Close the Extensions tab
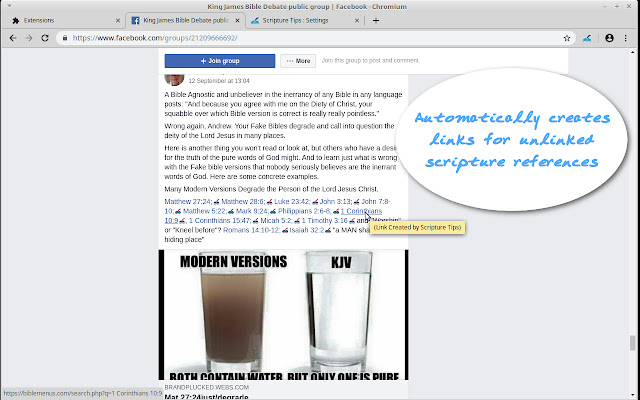Image resolution: width=640 pixels, height=400 pixels. (118, 20)
